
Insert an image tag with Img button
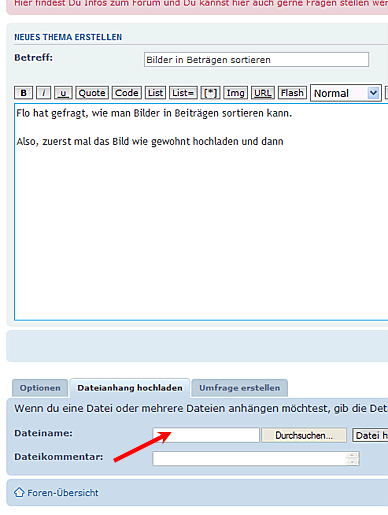(x=236, y=93)
